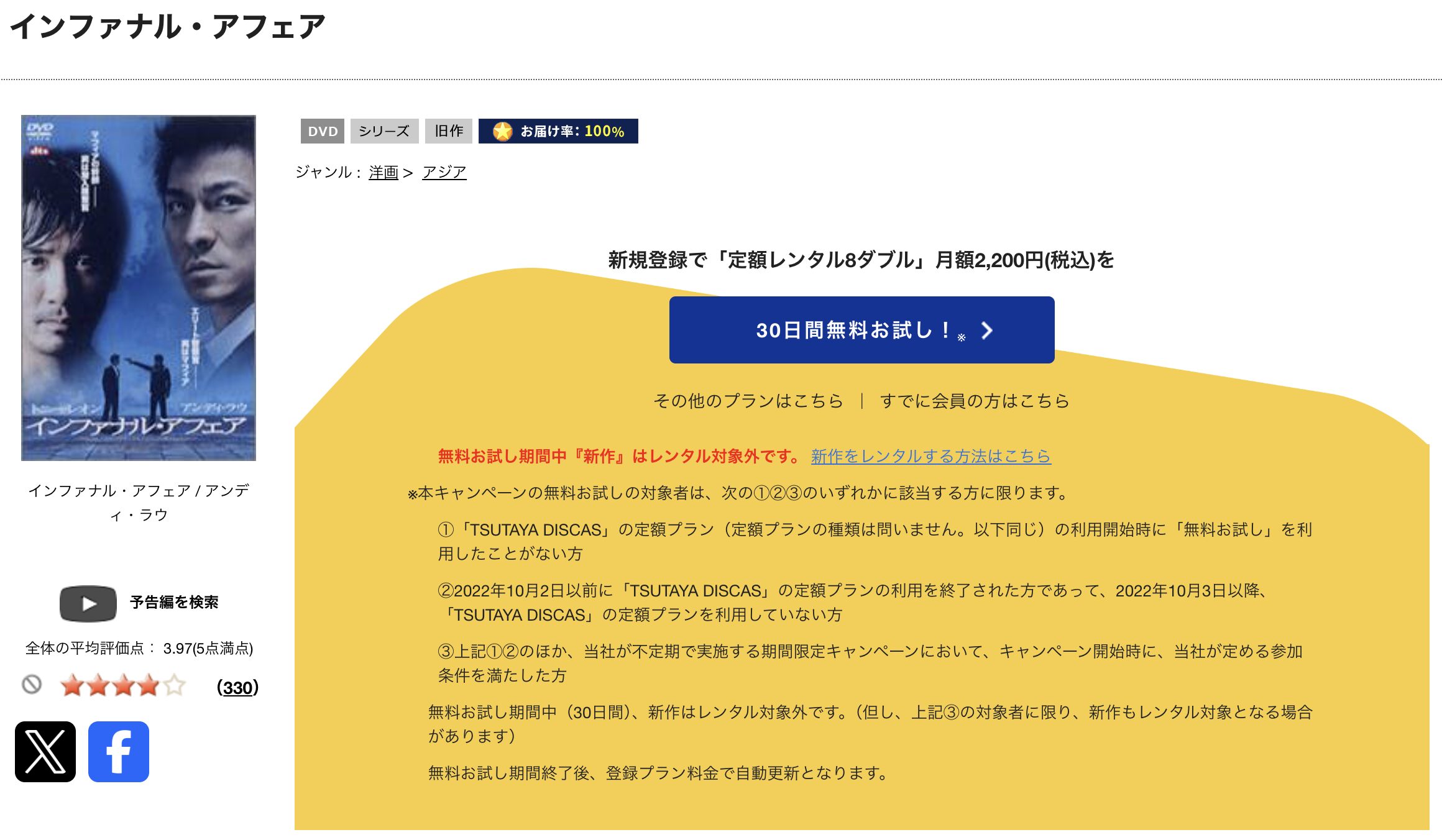Click the clear-rating prohibited circle icon
The width and height of the screenshot is (1442, 840).
tap(32, 685)
